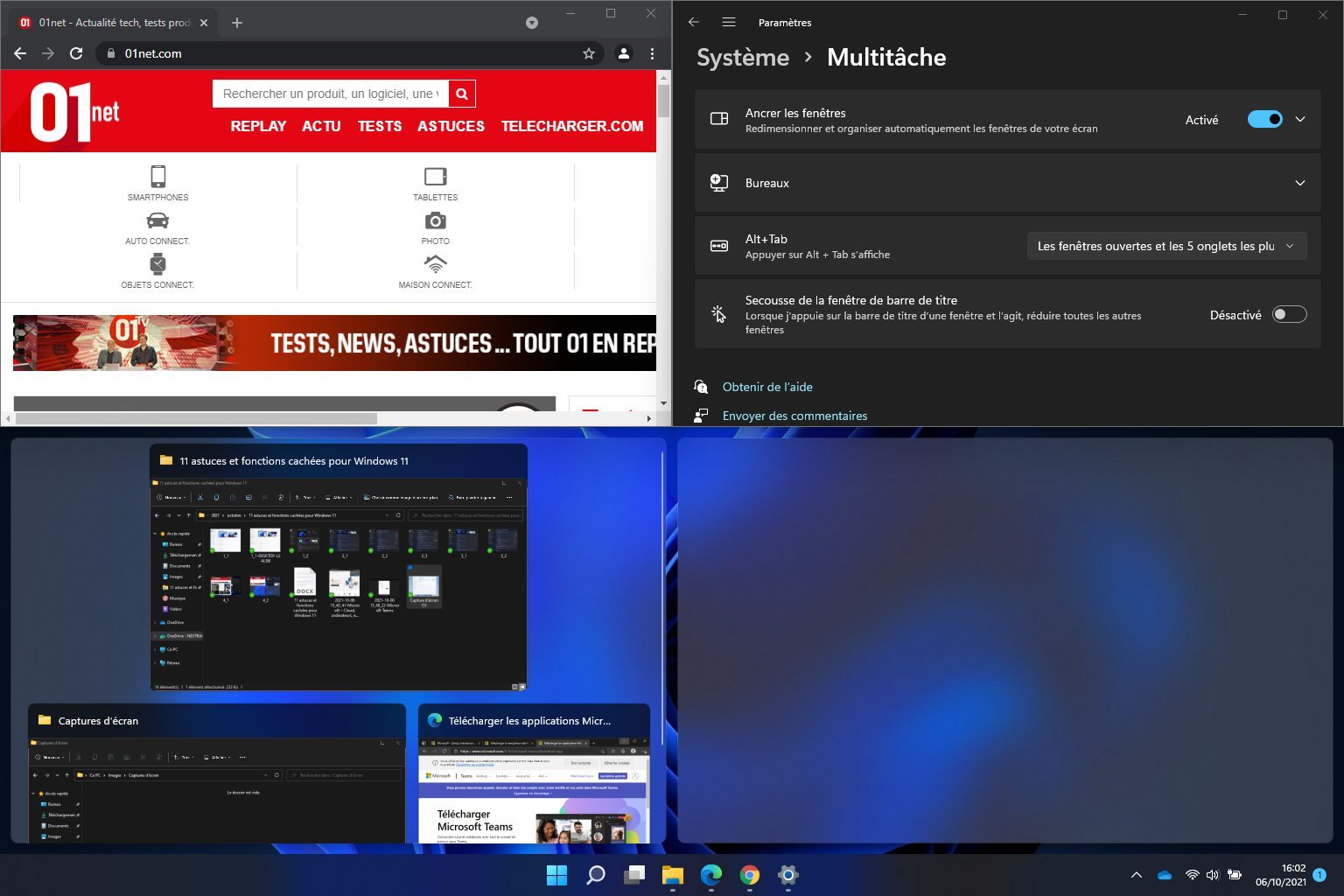This screenshot has width=1344, height=896.
Task: Click the 01net logo
Action: tap(74, 112)
